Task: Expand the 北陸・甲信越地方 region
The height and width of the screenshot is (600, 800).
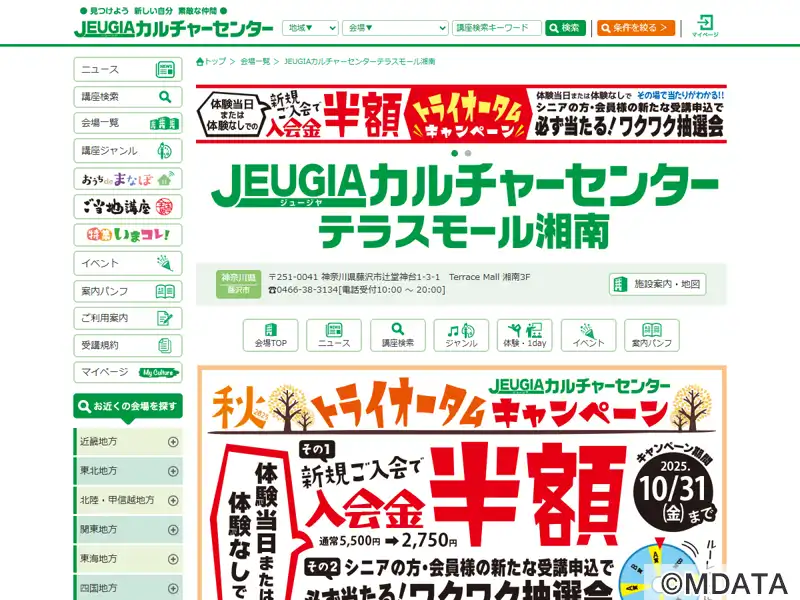Action: (128, 501)
